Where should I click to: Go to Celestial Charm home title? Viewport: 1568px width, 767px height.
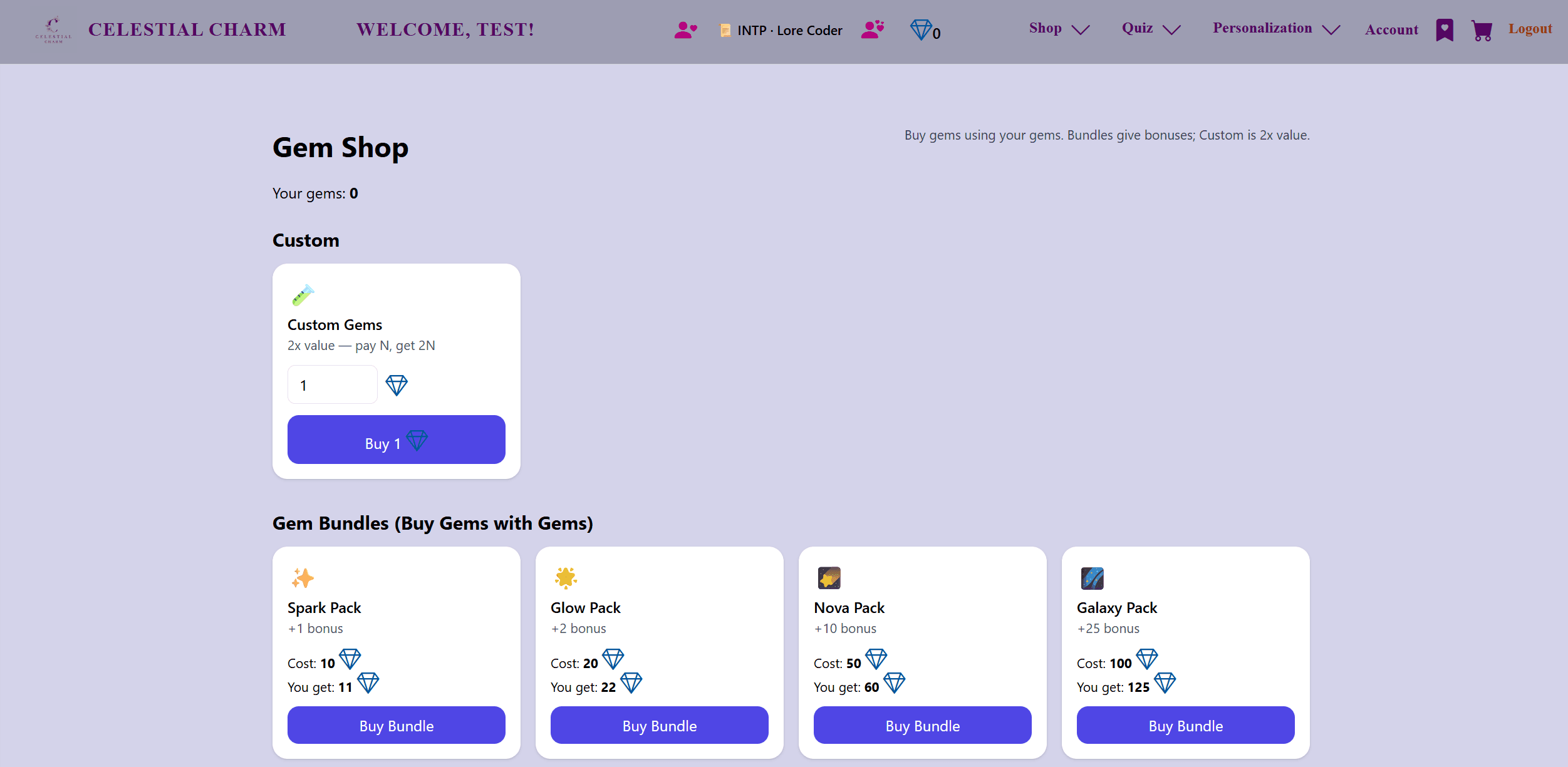click(187, 29)
